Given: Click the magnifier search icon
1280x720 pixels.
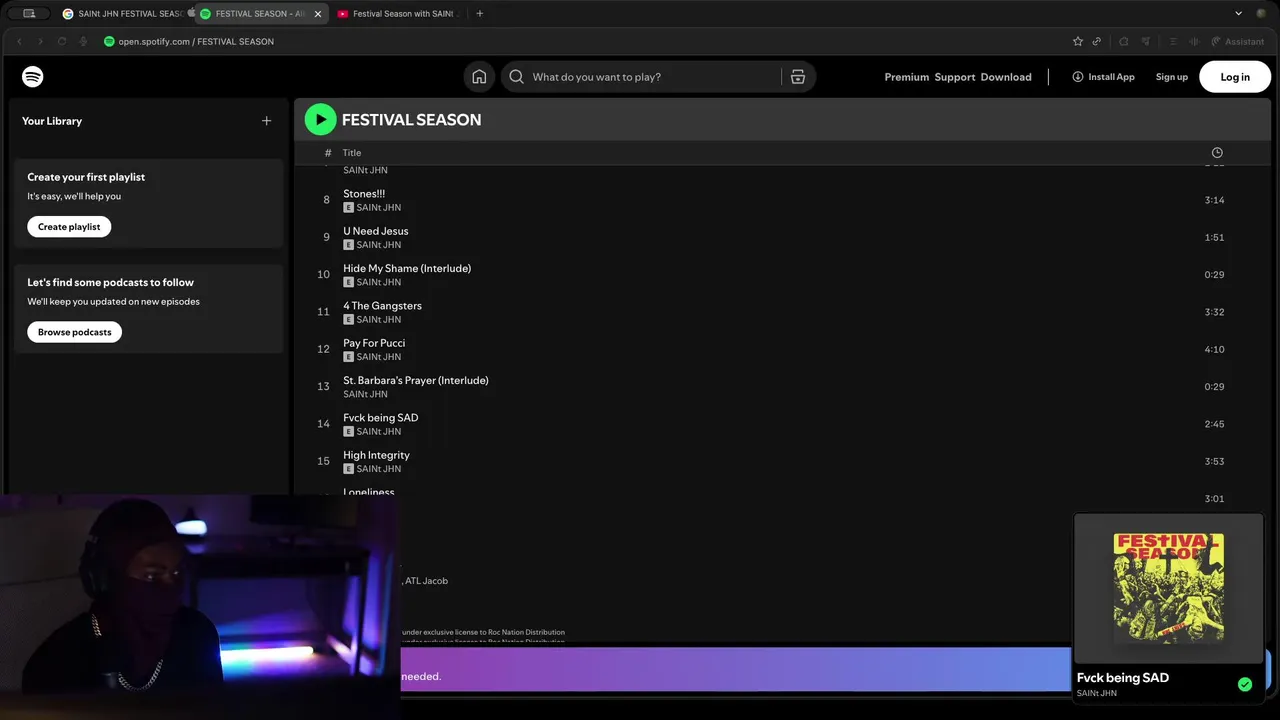Looking at the screenshot, I should click(516, 77).
